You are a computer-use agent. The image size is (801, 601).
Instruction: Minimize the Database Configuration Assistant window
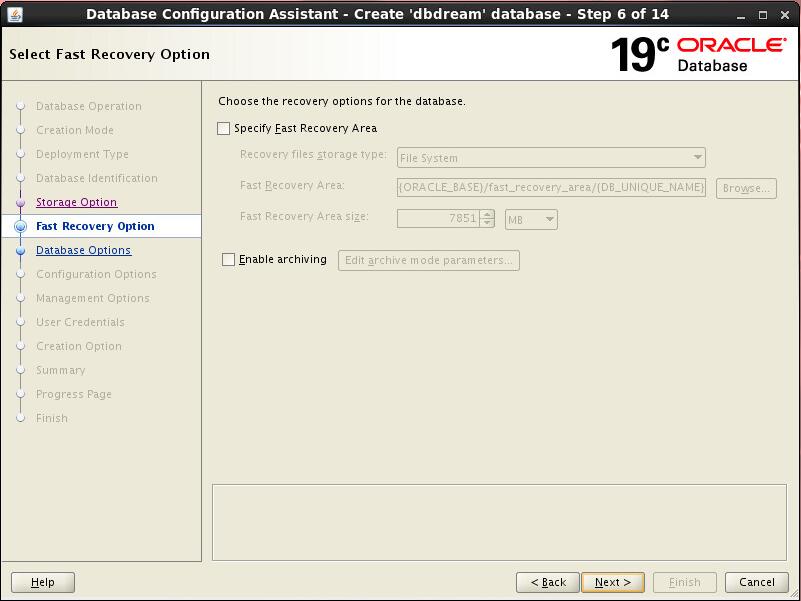tap(741, 14)
